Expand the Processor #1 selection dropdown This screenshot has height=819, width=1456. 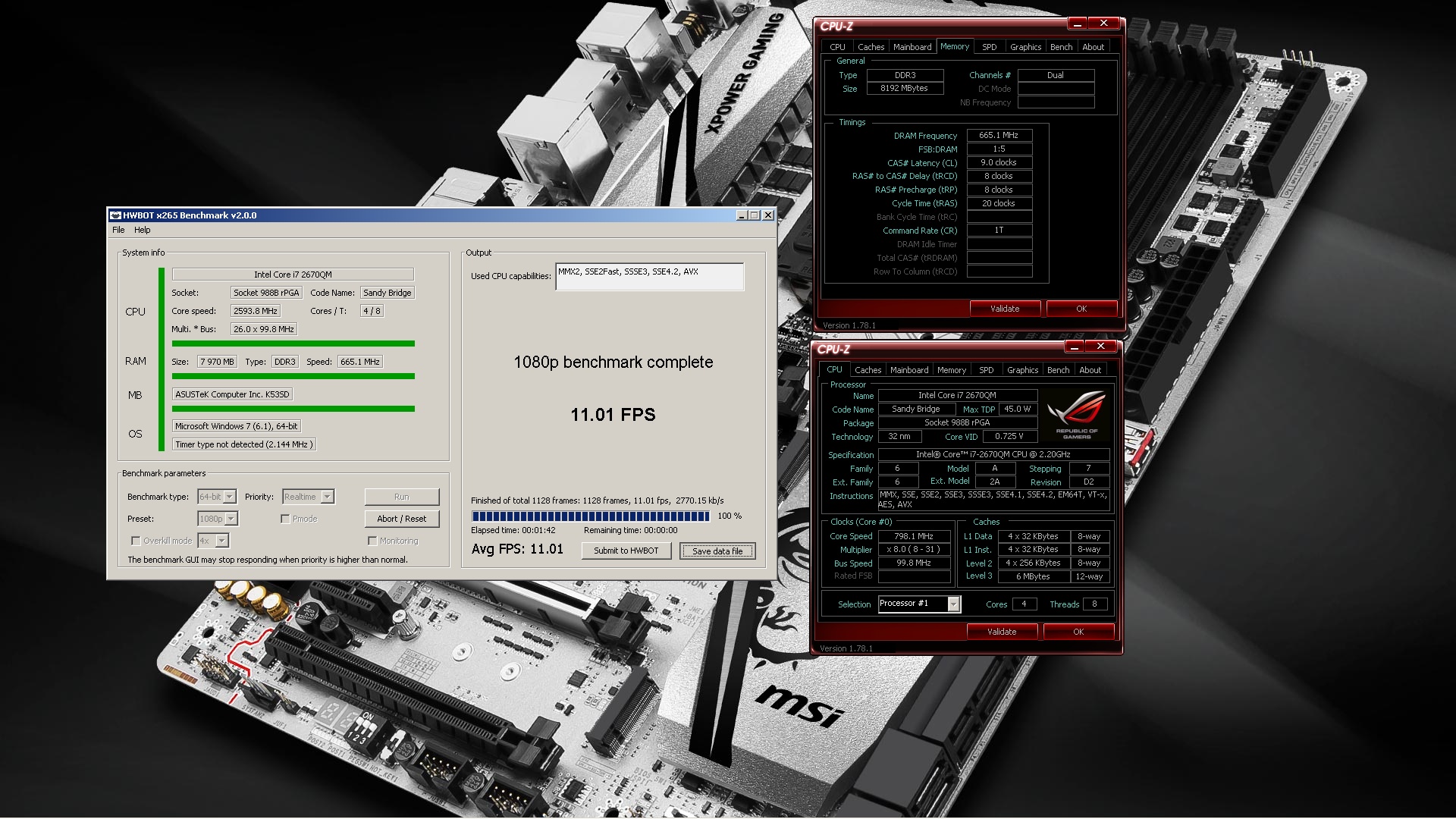(954, 604)
